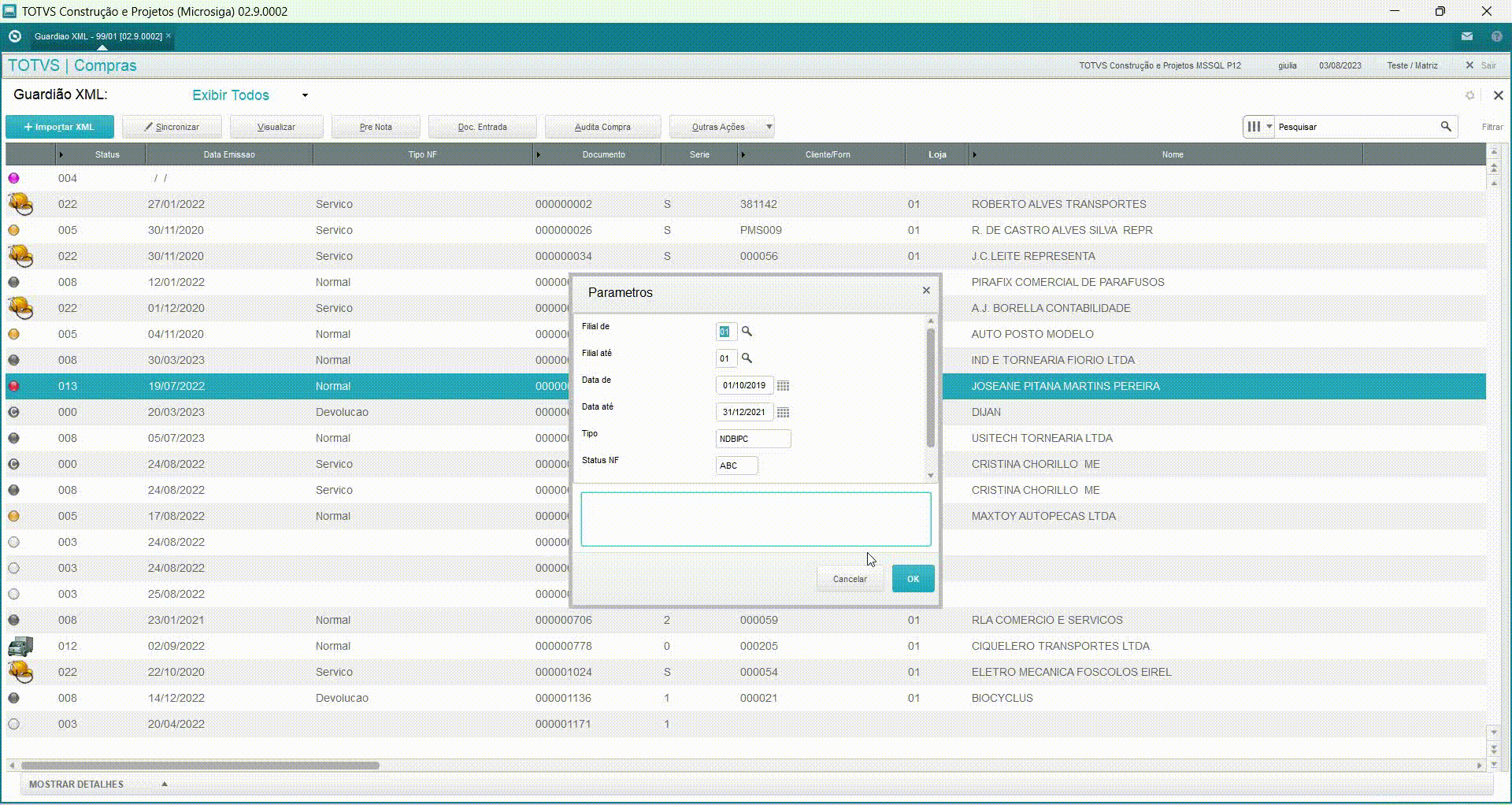
Task: Select row USITECH TORNEARIA LTDA
Action: click(x=746, y=438)
